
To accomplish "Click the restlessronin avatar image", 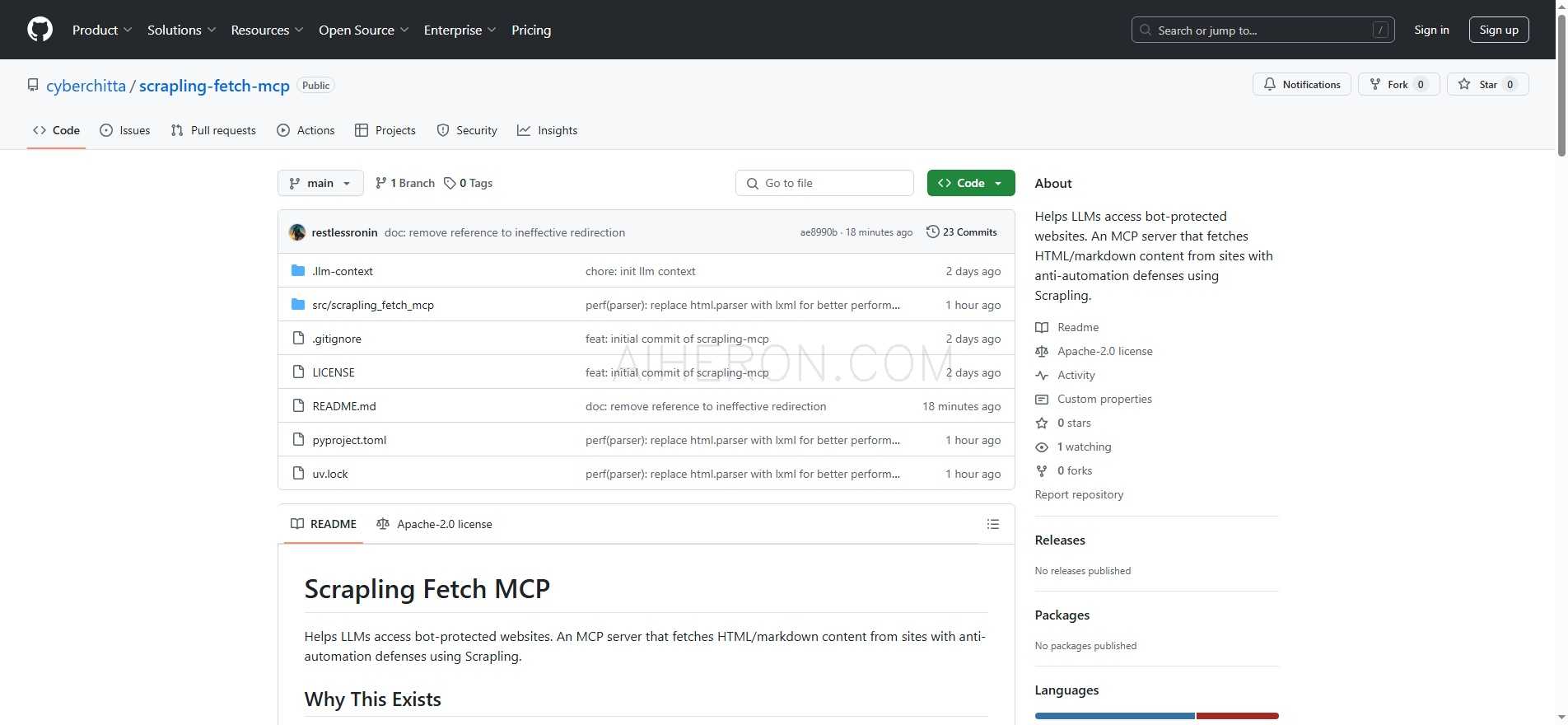I will 297,232.
